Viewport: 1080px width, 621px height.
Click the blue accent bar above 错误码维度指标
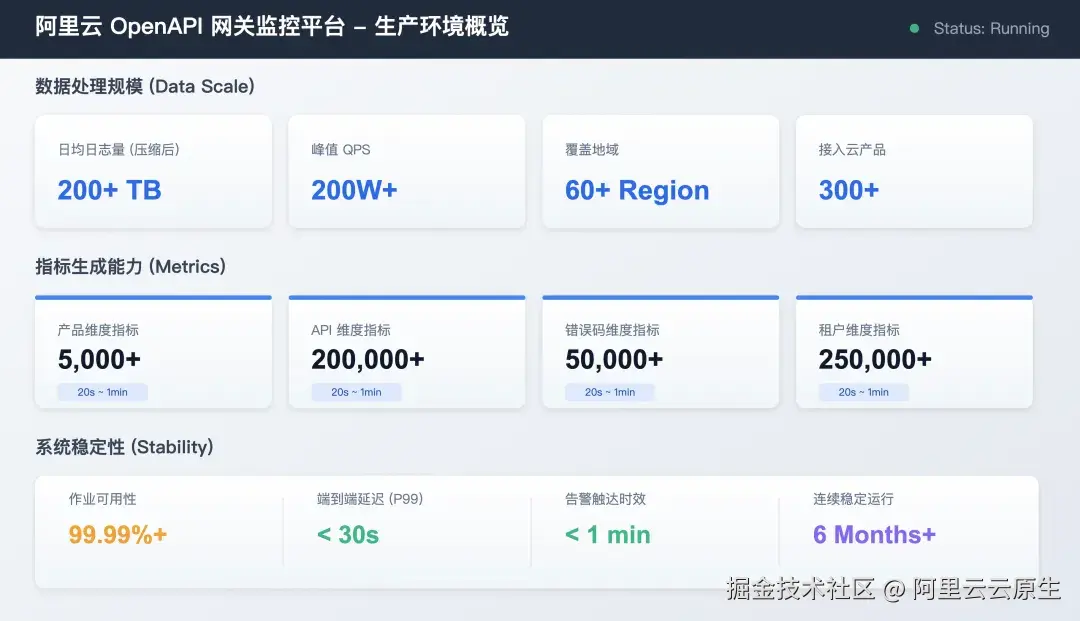(660, 297)
